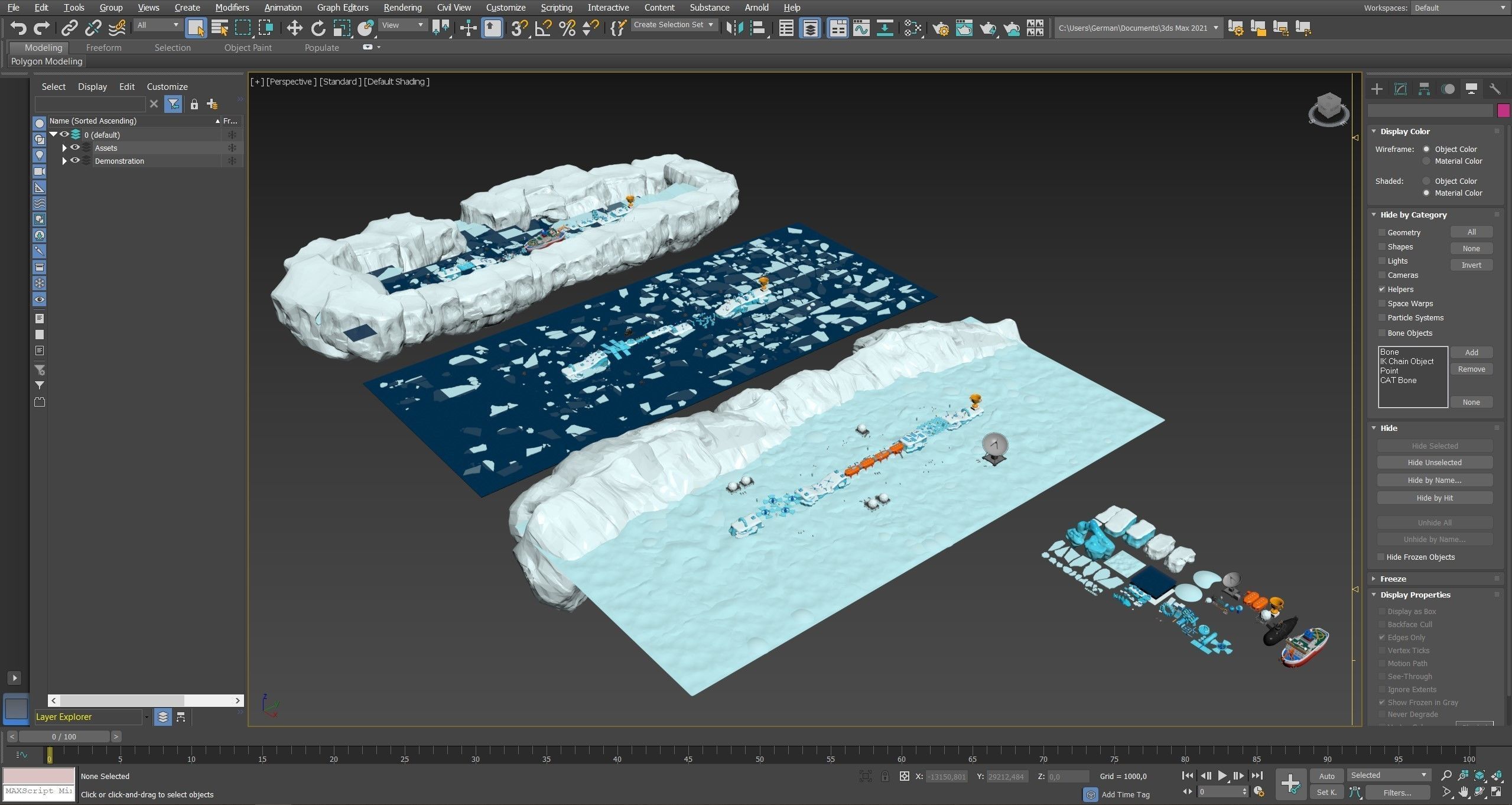Open the Modify command panel tab
The image size is (1512, 805).
tap(1400, 89)
